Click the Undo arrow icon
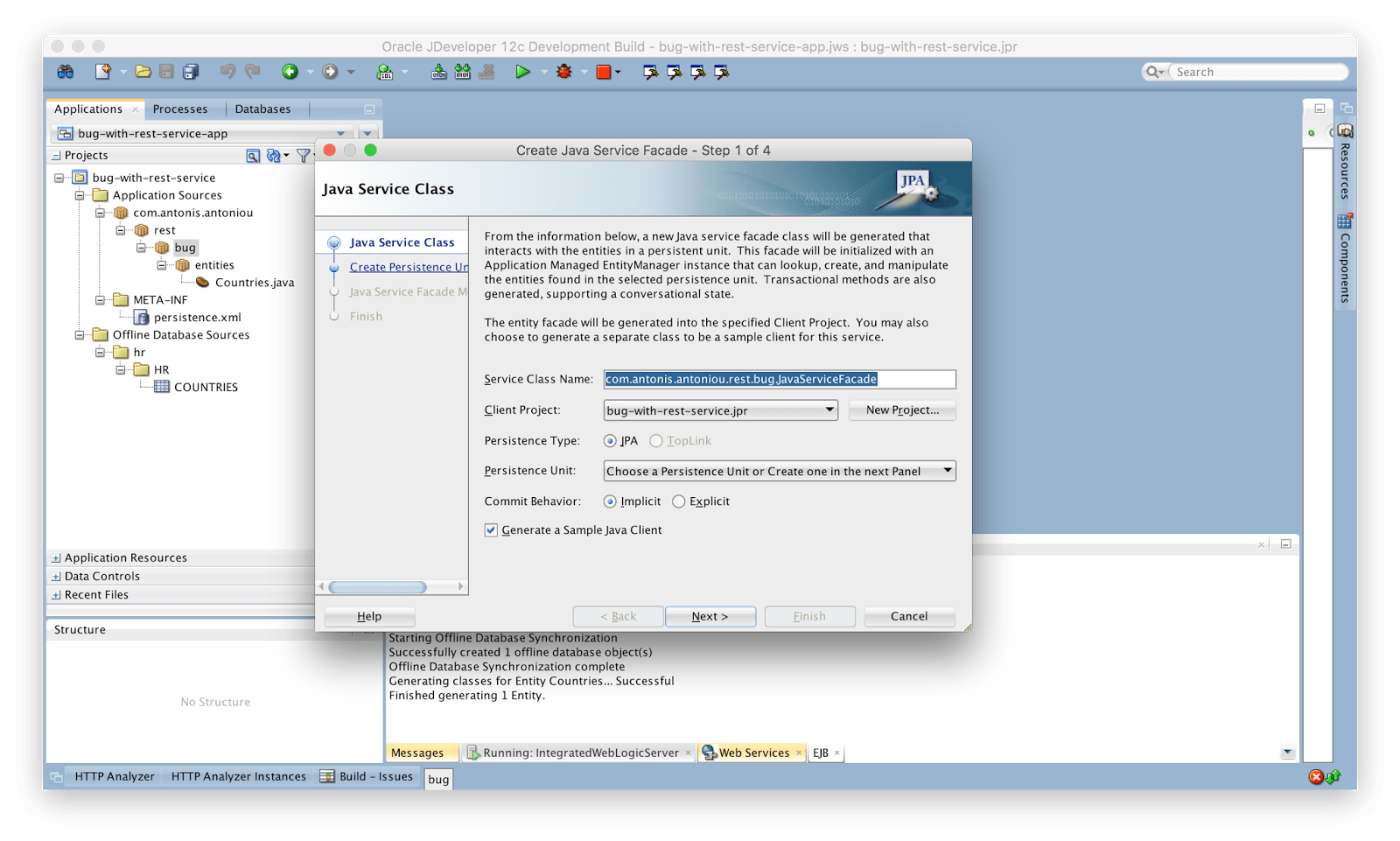Viewport: 1400px width, 841px height. coord(227,72)
